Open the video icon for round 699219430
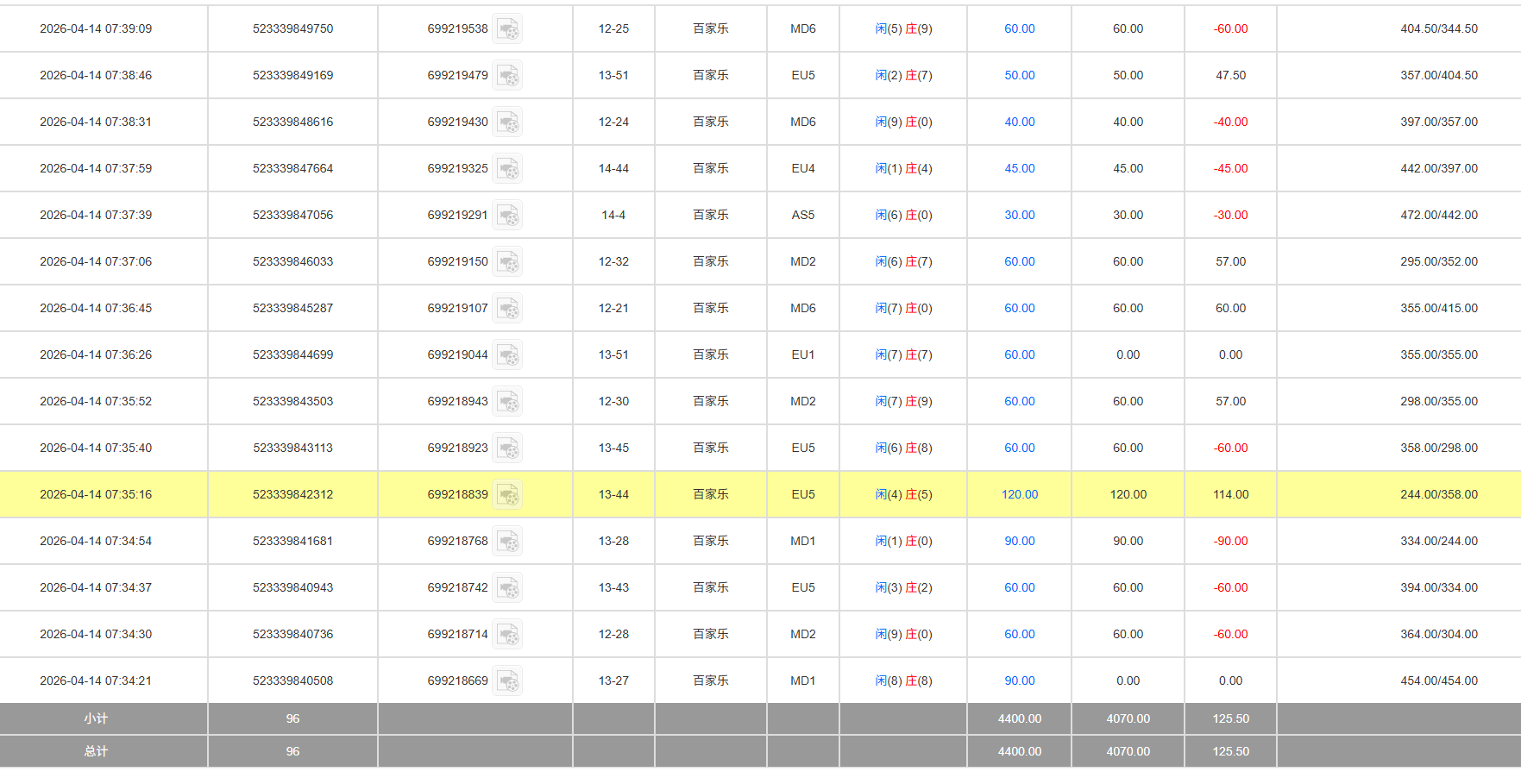The height and width of the screenshot is (784, 1521). pyautogui.click(x=507, y=122)
